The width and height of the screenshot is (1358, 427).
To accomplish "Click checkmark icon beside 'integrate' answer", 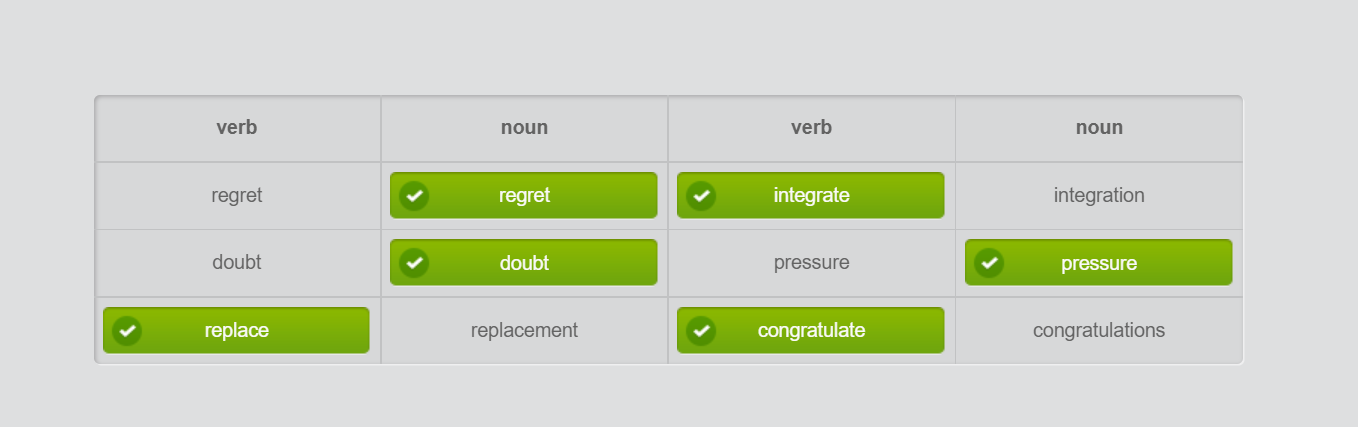I will 701,196.
